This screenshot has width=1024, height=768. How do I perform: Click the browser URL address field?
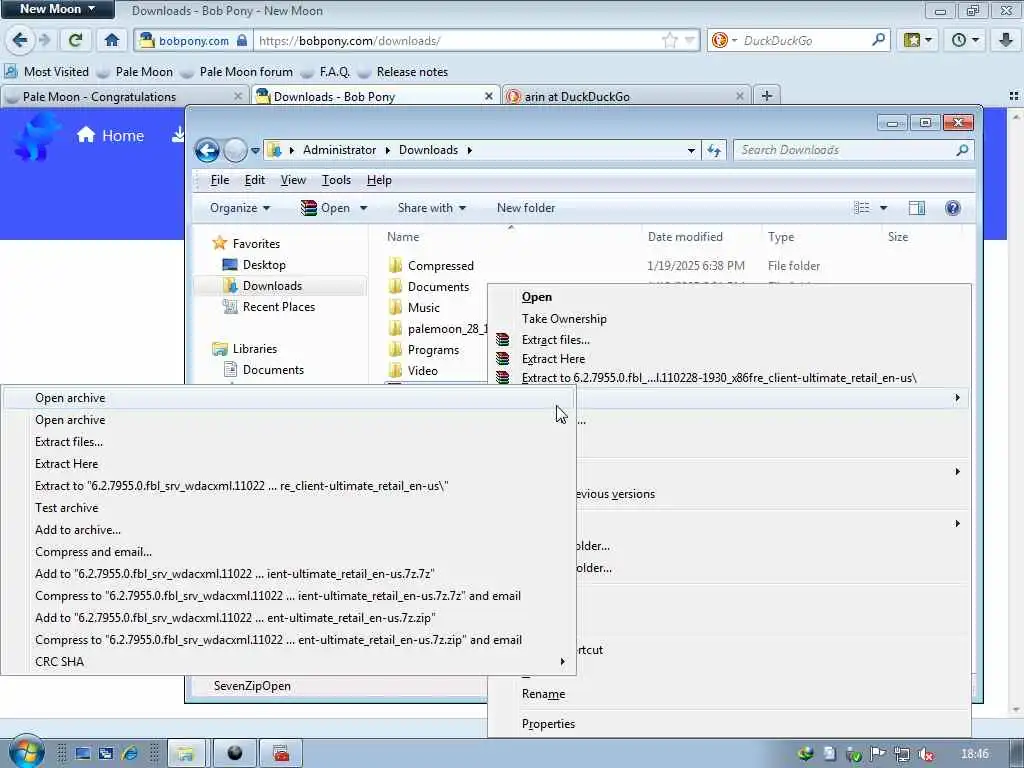tap(457, 40)
